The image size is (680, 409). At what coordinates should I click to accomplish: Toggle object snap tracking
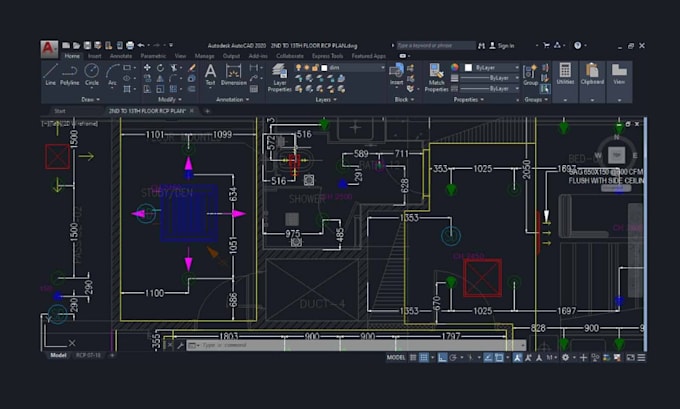click(x=488, y=357)
